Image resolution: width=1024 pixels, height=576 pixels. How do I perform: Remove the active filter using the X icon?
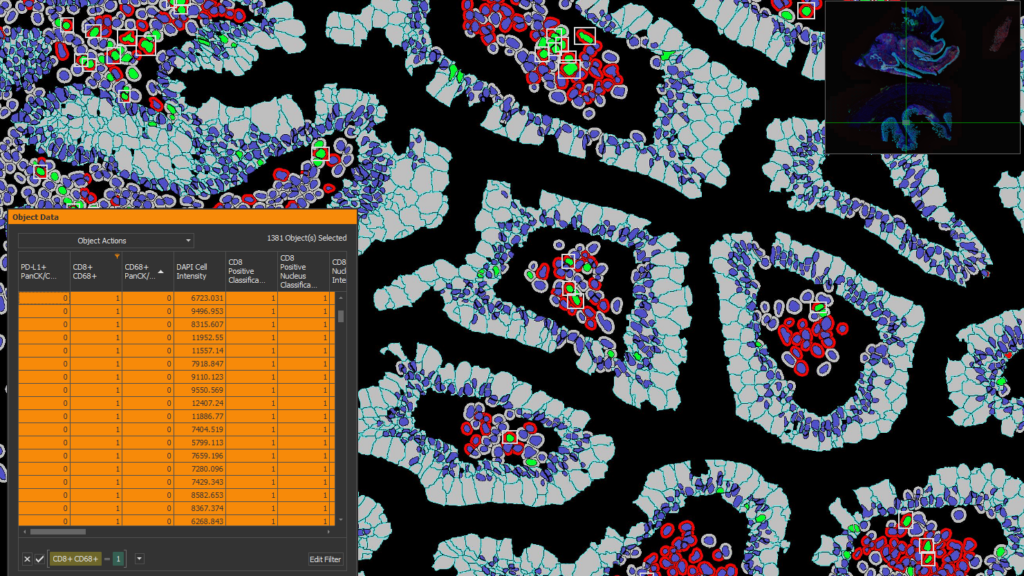click(x=26, y=559)
